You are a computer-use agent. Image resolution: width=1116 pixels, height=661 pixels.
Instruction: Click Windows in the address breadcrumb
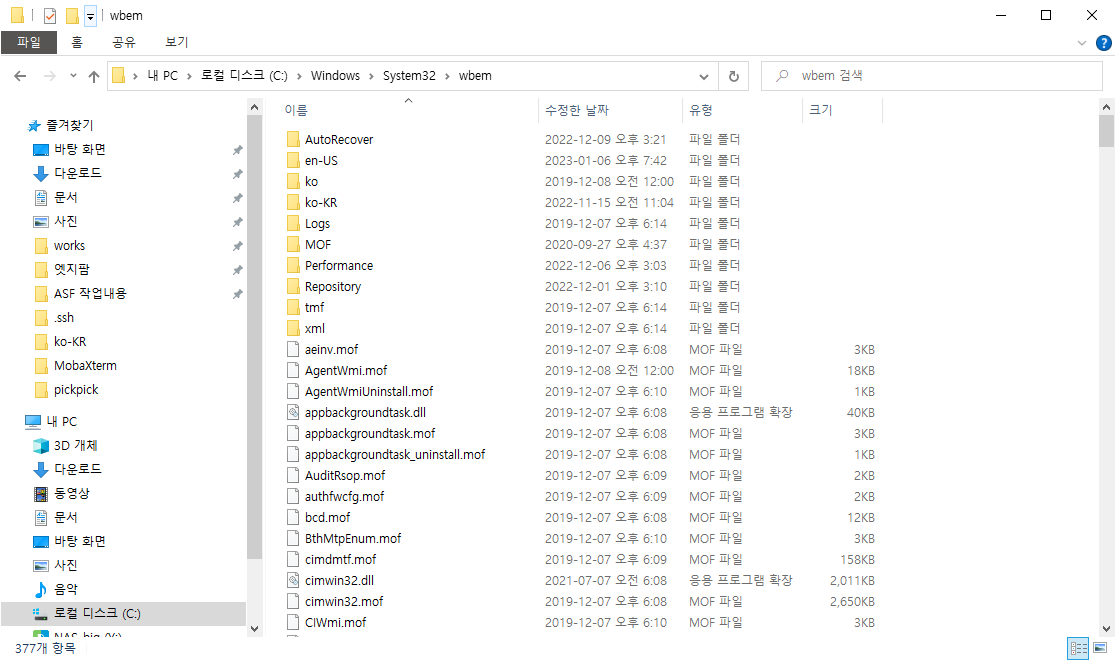[x=335, y=75]
